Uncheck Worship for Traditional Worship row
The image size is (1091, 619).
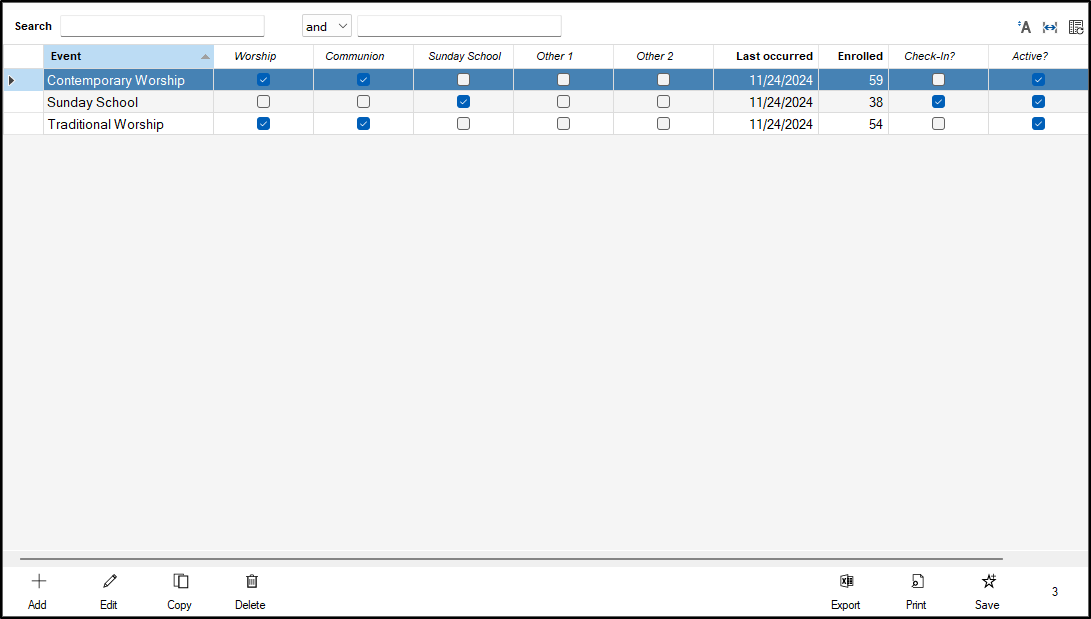263,124
